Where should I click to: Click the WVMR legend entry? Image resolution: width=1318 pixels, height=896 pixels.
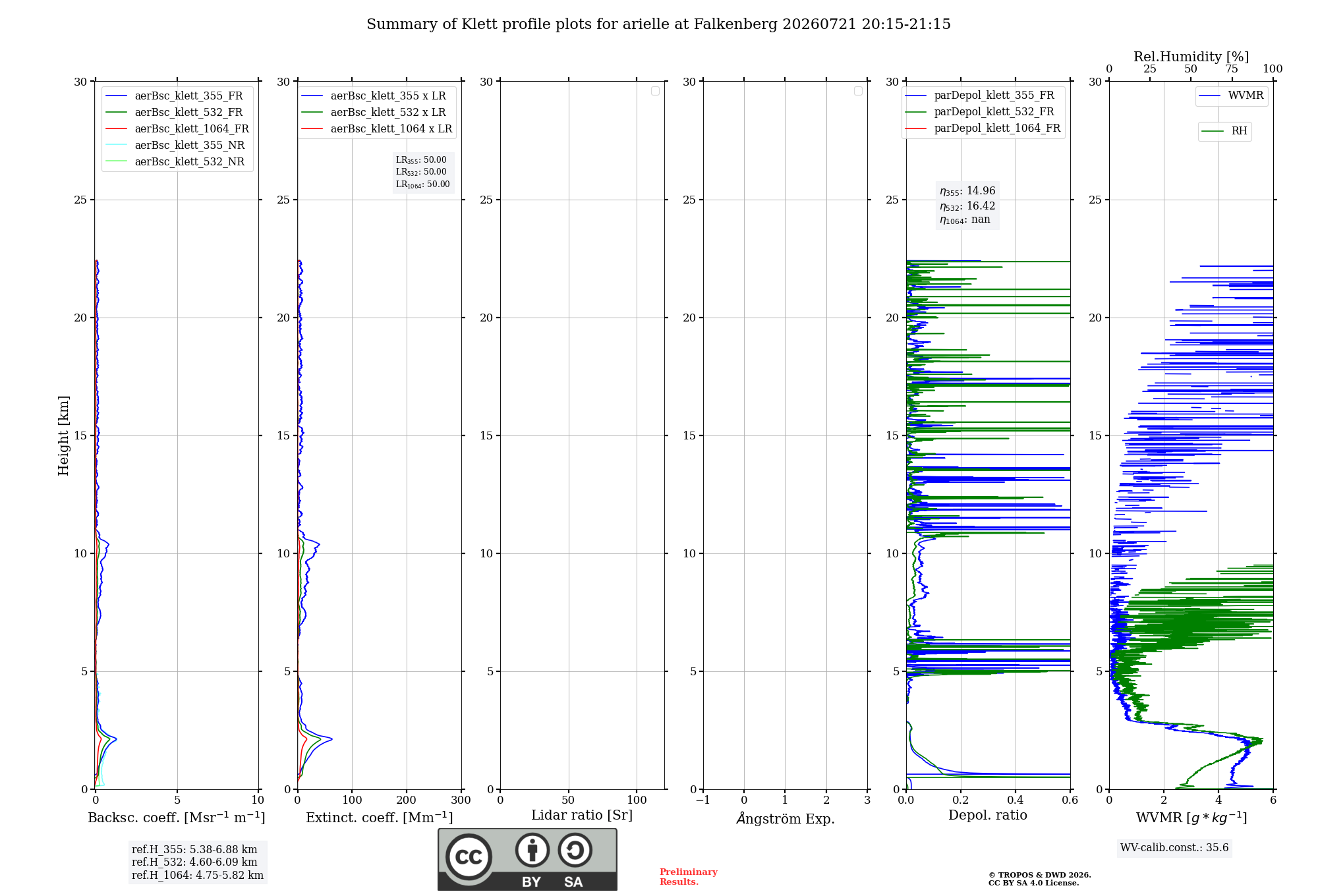pos(1231,96)
